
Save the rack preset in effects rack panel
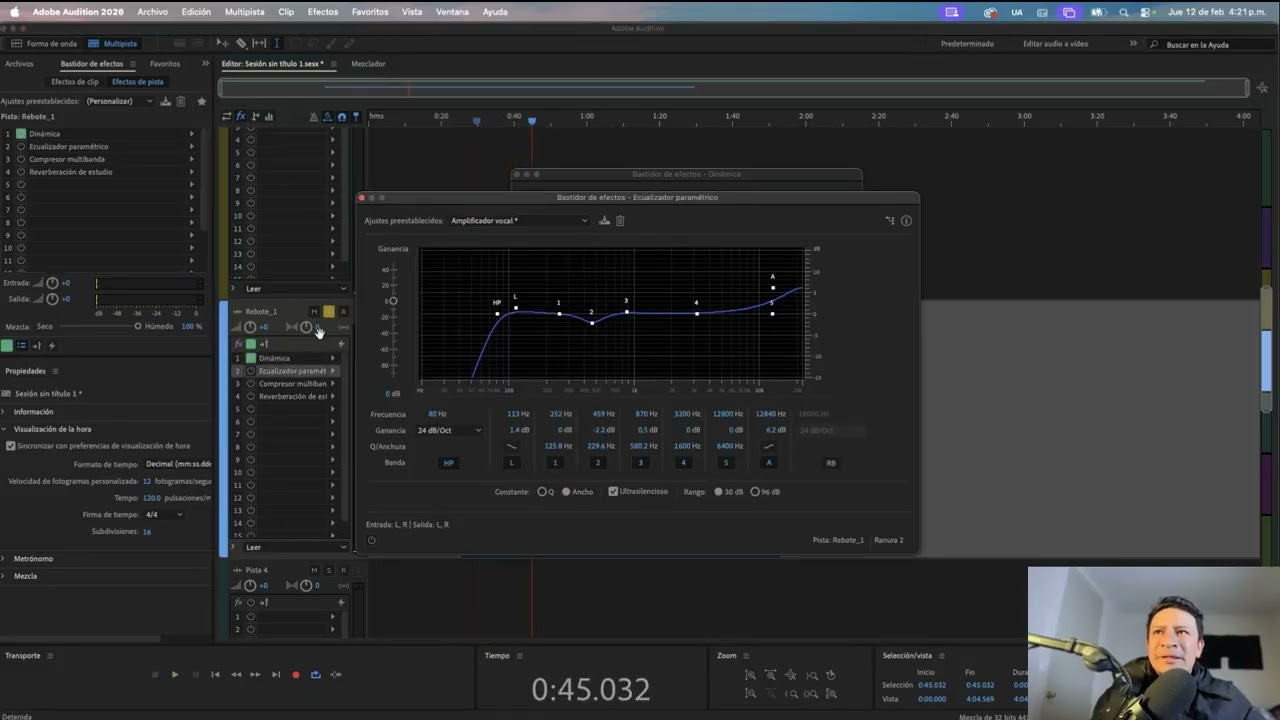coord(166,101)
